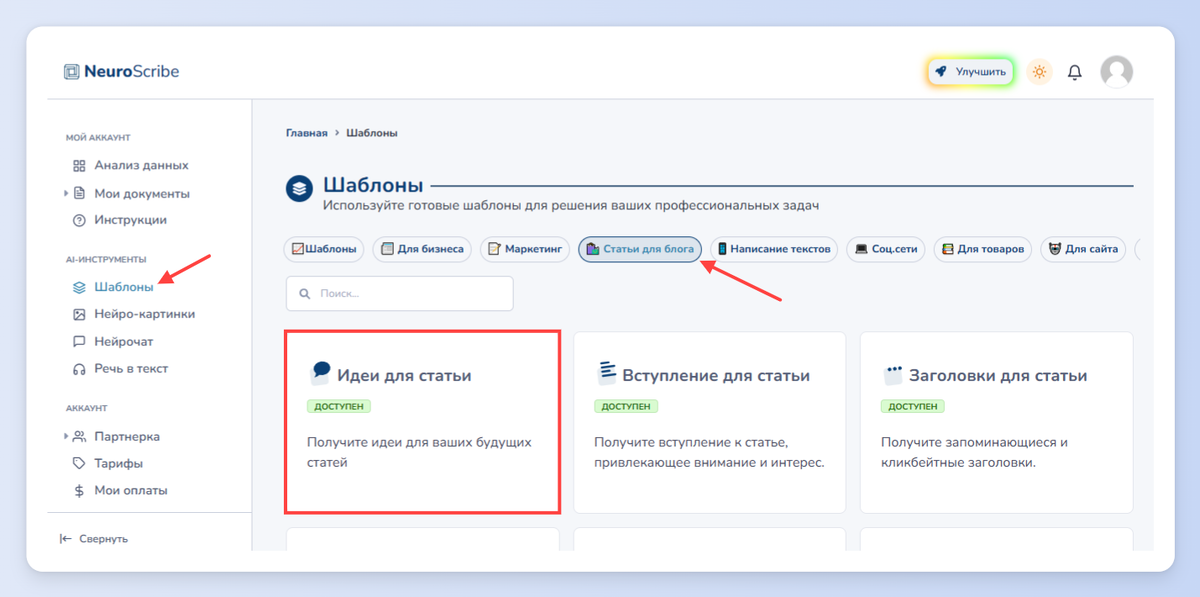Image resolution: width=1200 pixels, height=597 pixels.
Task: Open Инструкции in sidebar
Action: point(131,220)
